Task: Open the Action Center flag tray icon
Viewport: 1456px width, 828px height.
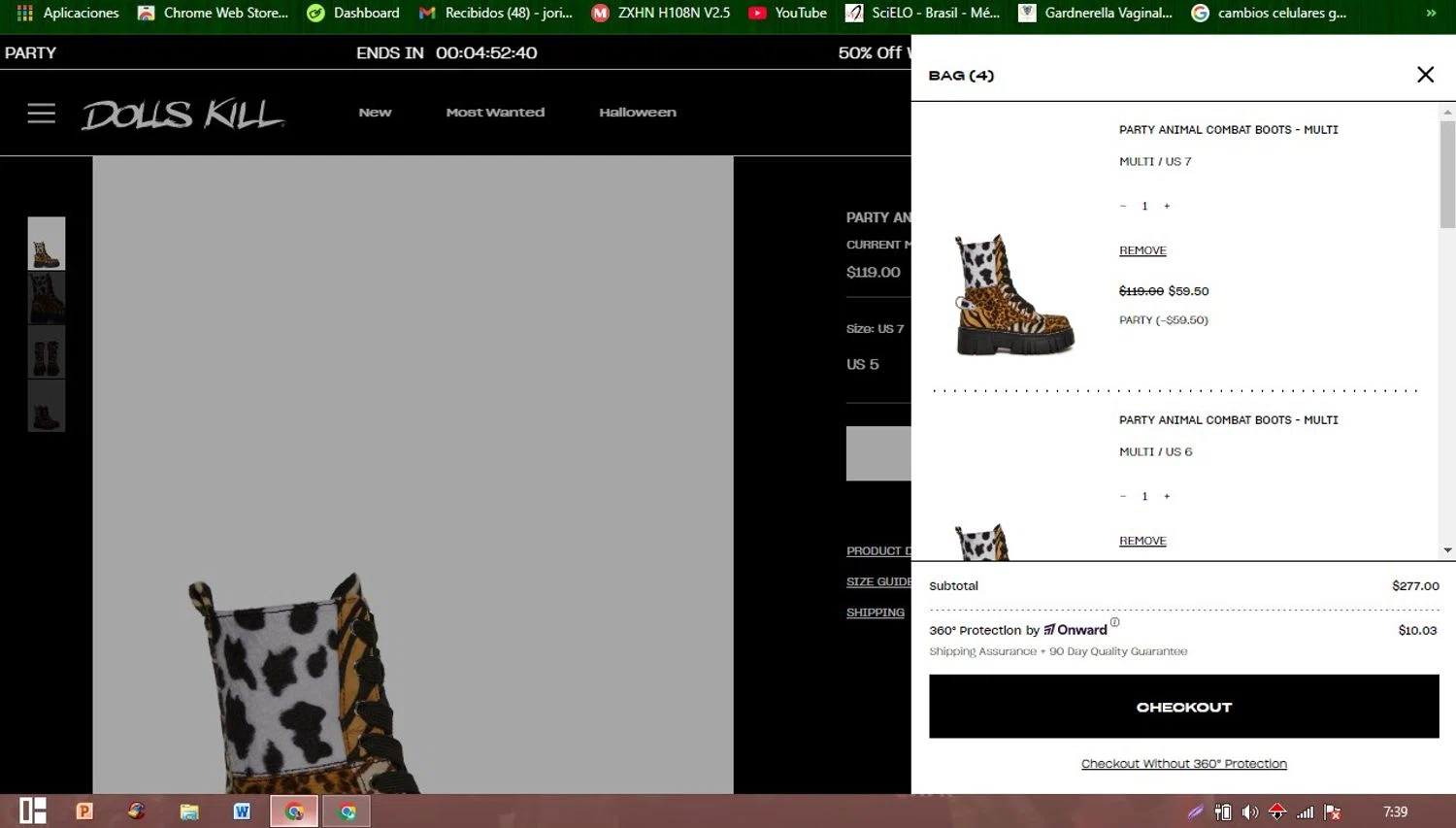Action: click(x=1333, y=812)
